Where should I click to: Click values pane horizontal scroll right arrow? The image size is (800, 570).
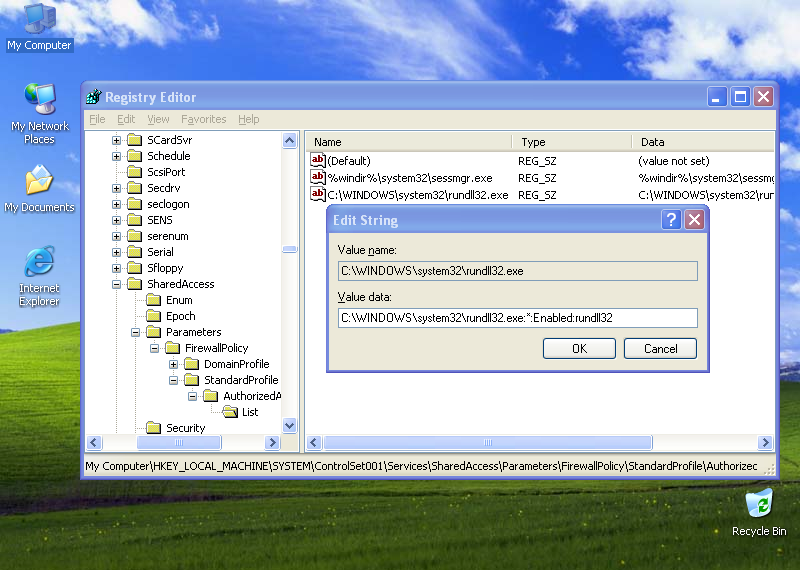[x=765, y=442]
